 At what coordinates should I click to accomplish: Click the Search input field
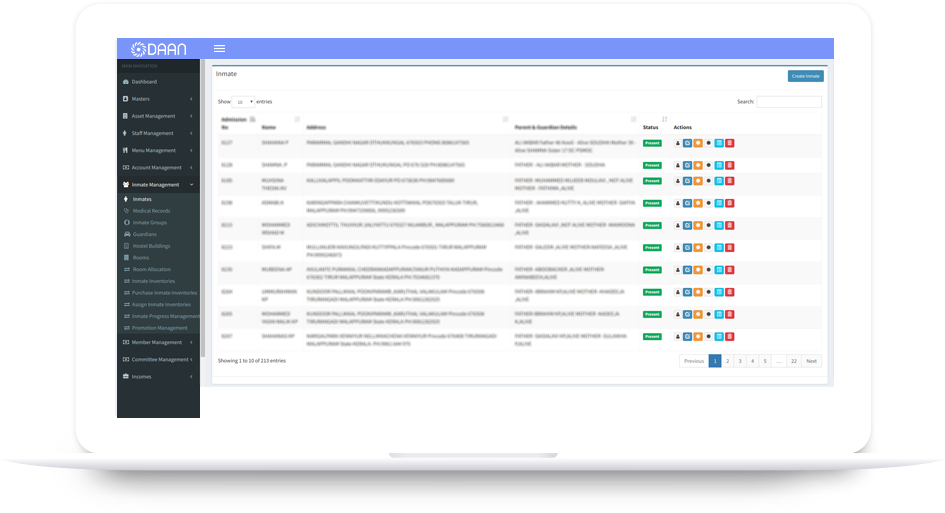pyautogui.click(x=789, y=102)
